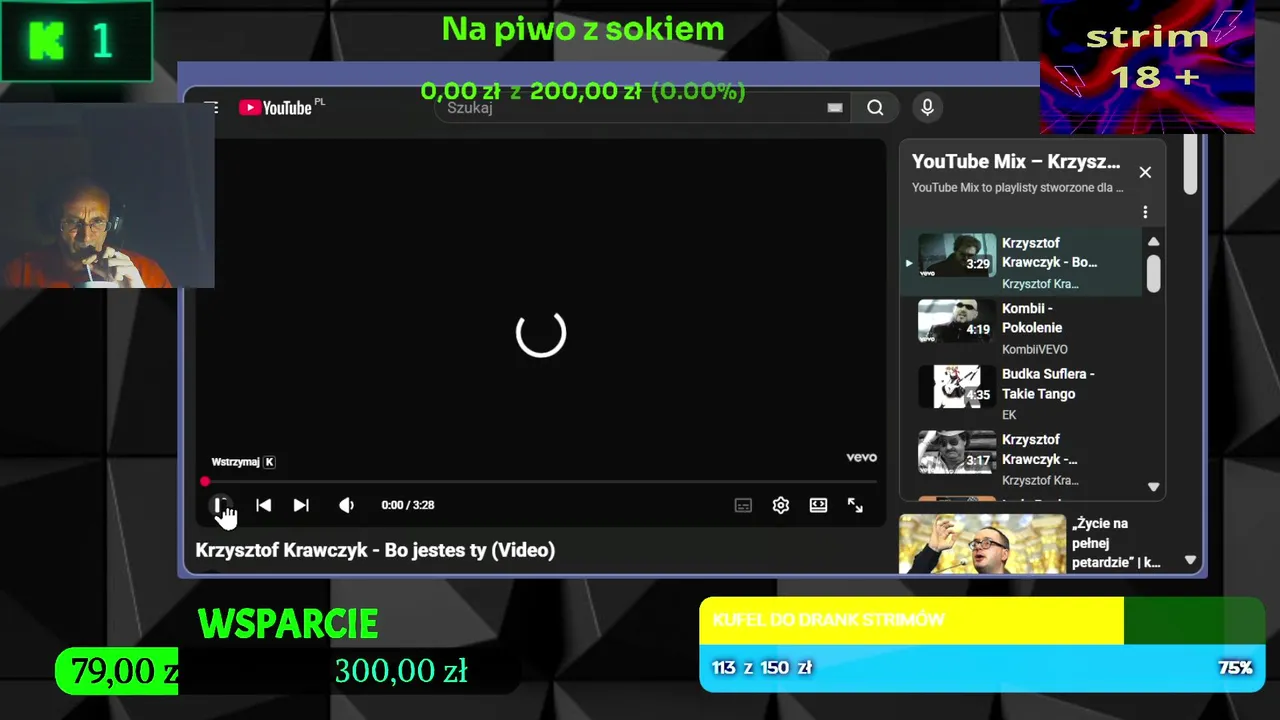Select Budka Suflera - Takie Tango title

point(1048,384)
